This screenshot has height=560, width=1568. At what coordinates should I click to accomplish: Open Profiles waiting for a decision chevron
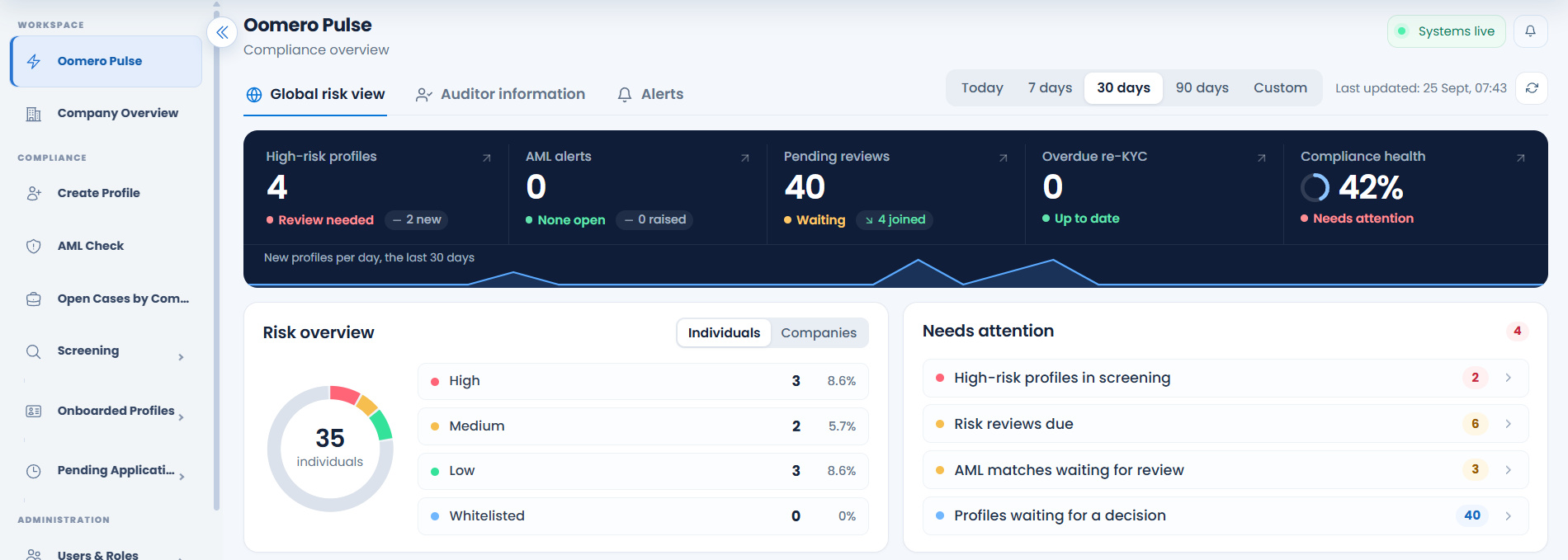1508,515
